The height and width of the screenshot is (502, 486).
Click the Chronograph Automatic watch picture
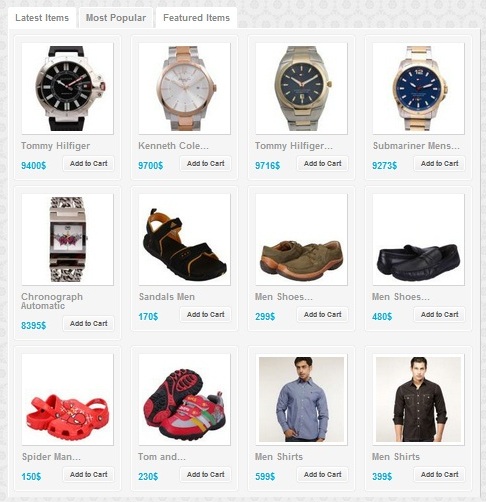(68, 239)
